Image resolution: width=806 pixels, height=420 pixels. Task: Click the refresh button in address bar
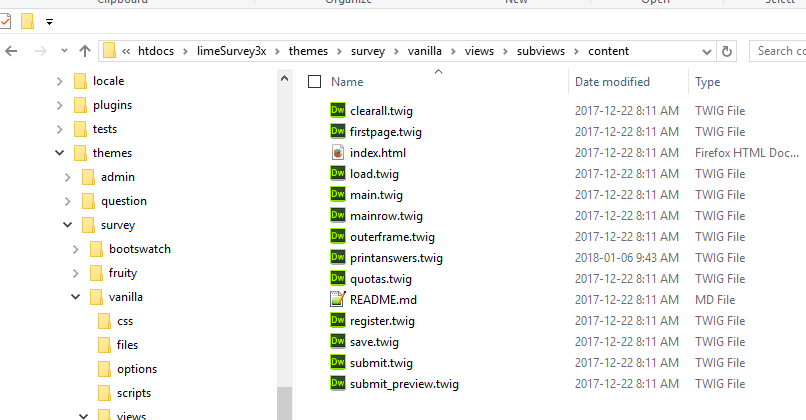(x=726, y=51)
